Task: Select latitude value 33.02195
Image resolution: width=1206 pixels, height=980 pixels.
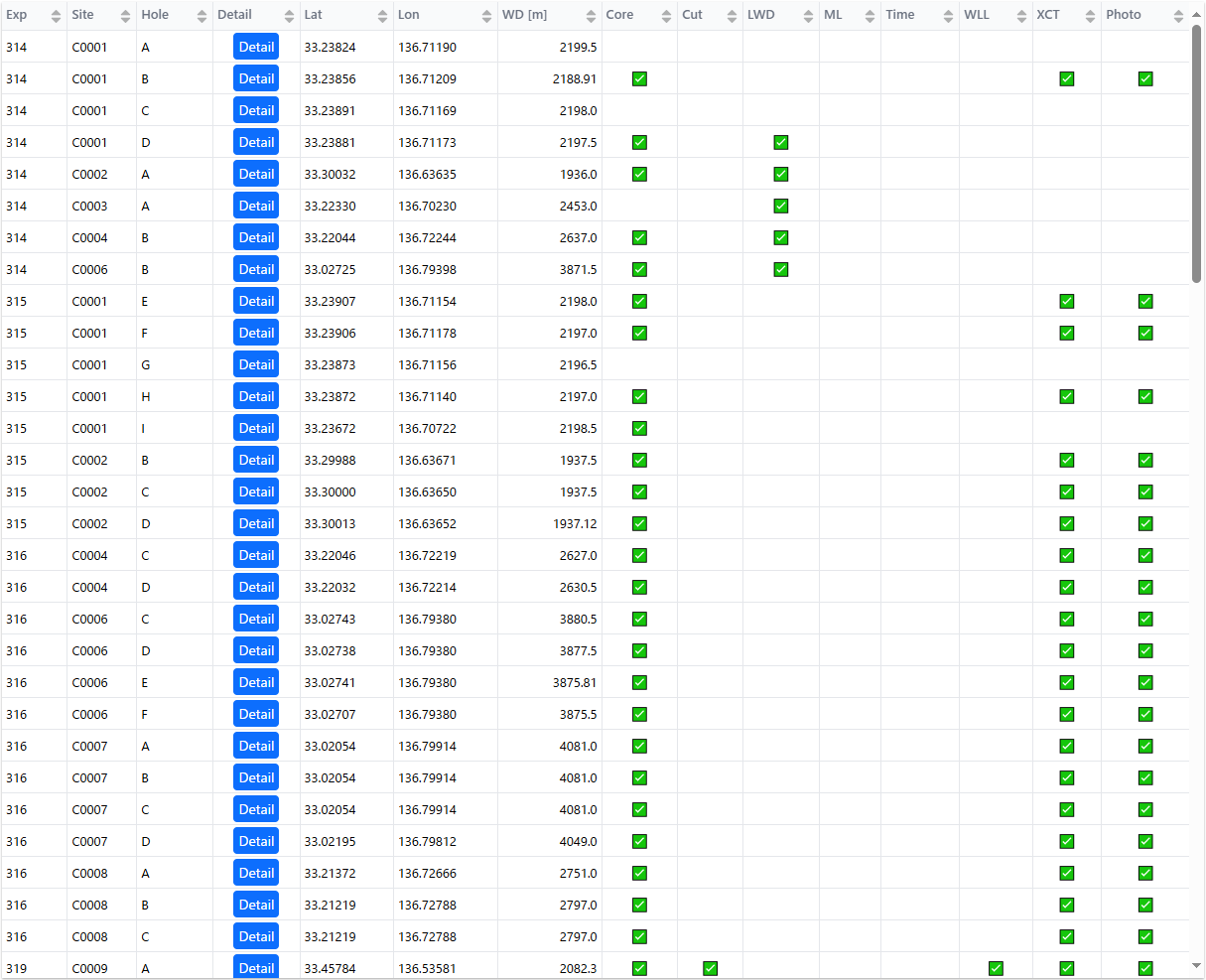Action: click(x=330, y=841)
